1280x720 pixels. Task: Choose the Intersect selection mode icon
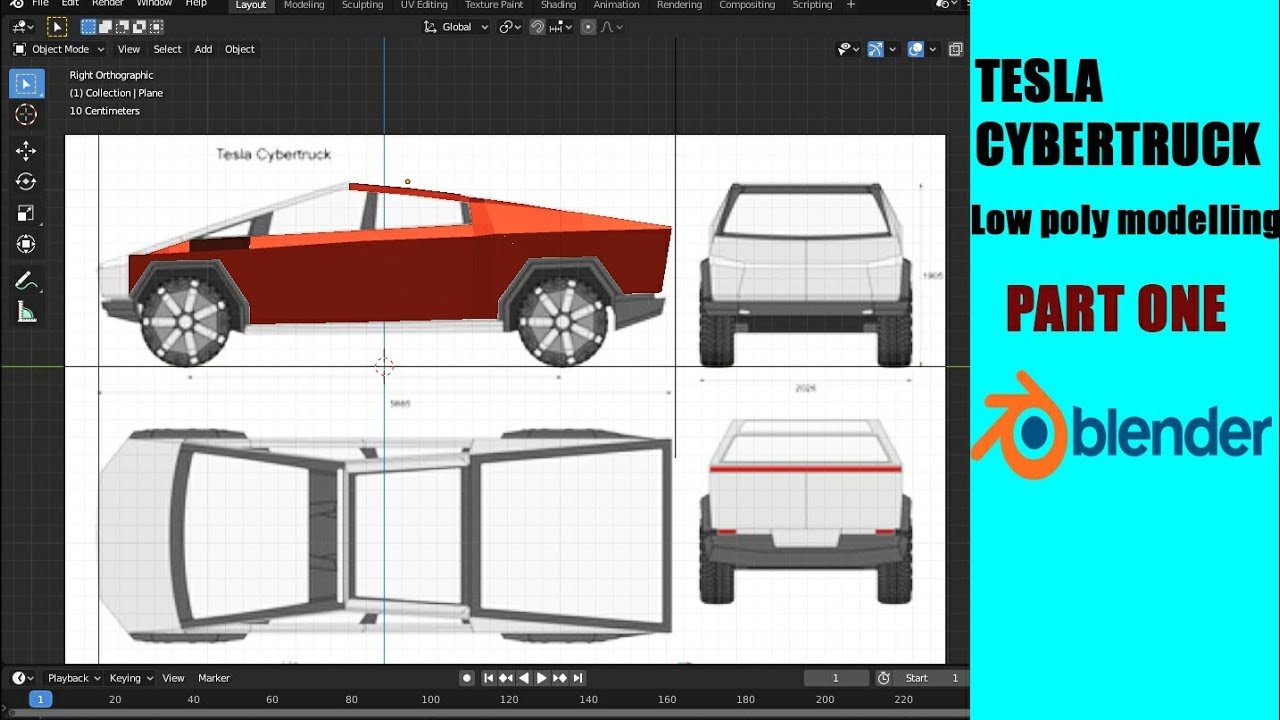click(156, 27)
